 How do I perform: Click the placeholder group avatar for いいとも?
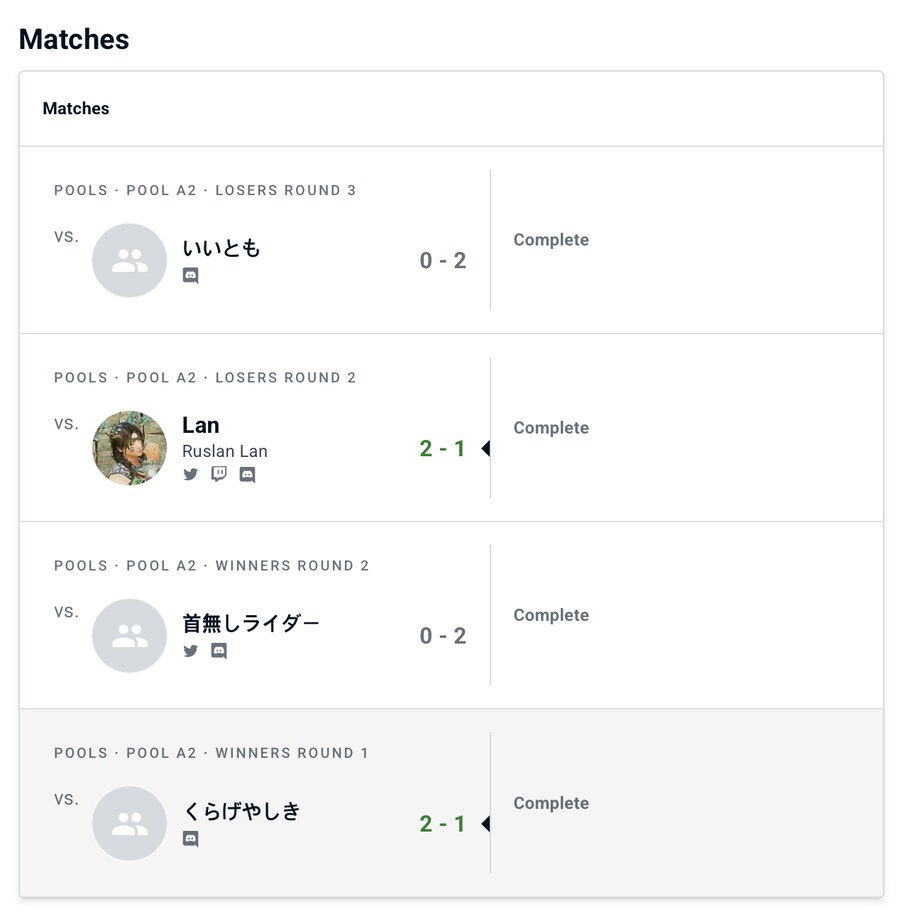coord(129,260)
